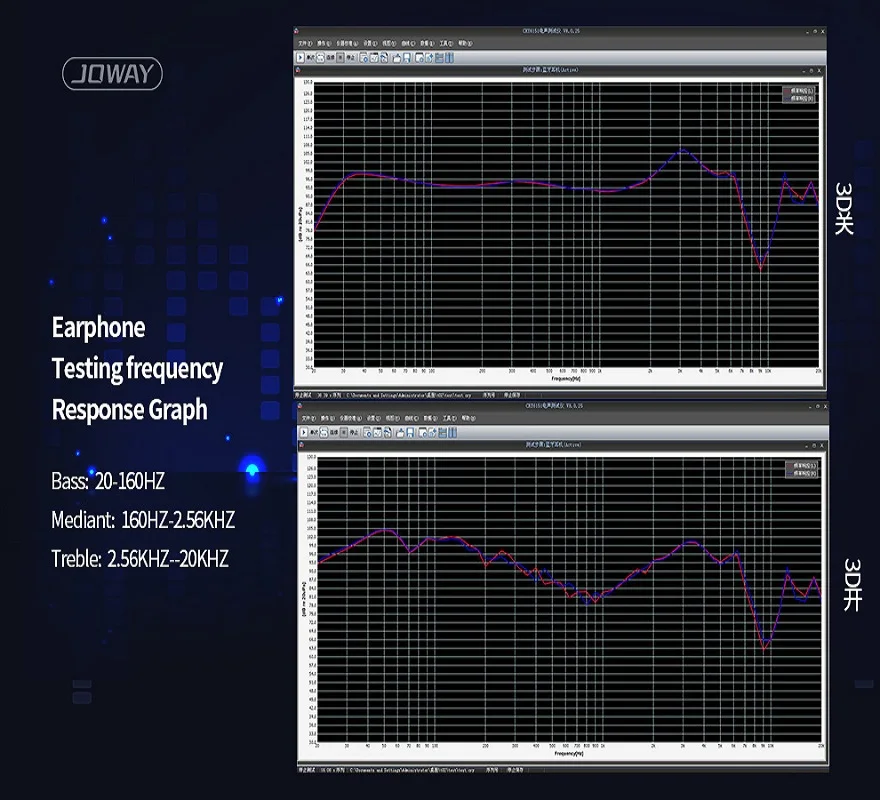
Task: Click the chart curve icon in lower window toolbar
Action: coord(378,432)
